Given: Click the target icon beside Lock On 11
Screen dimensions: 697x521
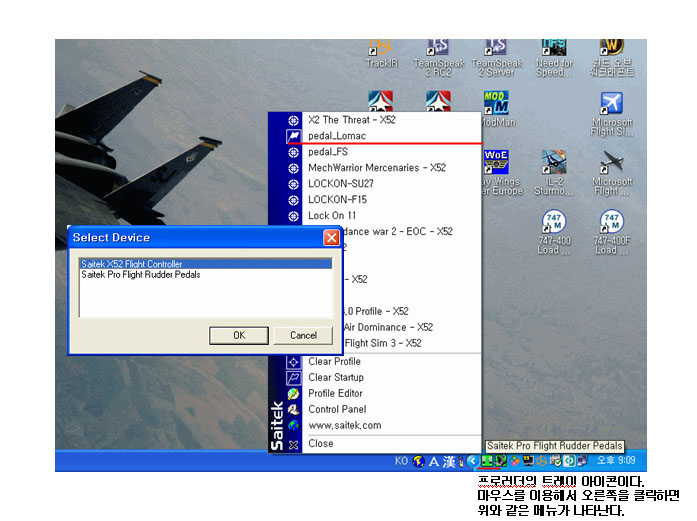Looking at the screenshot, I should click(x=293, y=216).
